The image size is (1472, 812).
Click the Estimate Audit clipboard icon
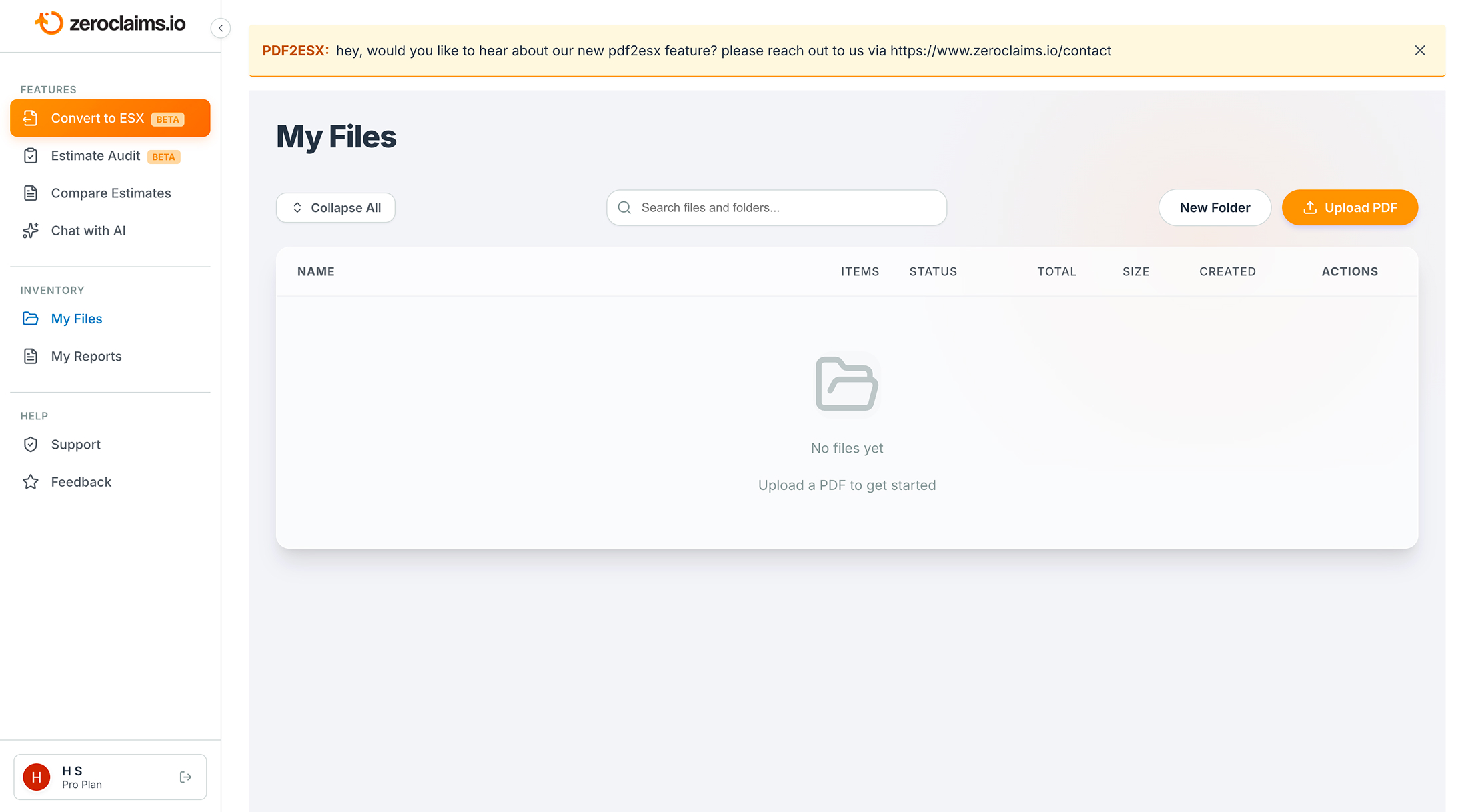[x=31, y=156]
